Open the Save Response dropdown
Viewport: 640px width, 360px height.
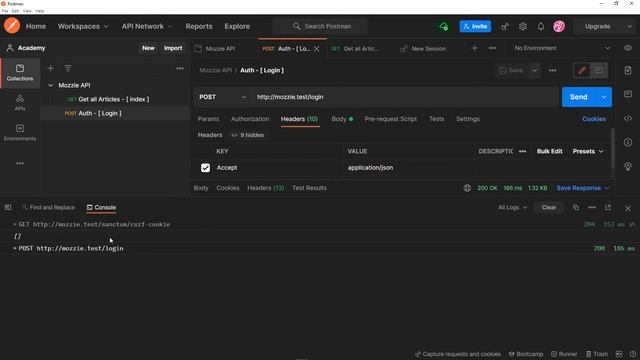coord(583,188)
